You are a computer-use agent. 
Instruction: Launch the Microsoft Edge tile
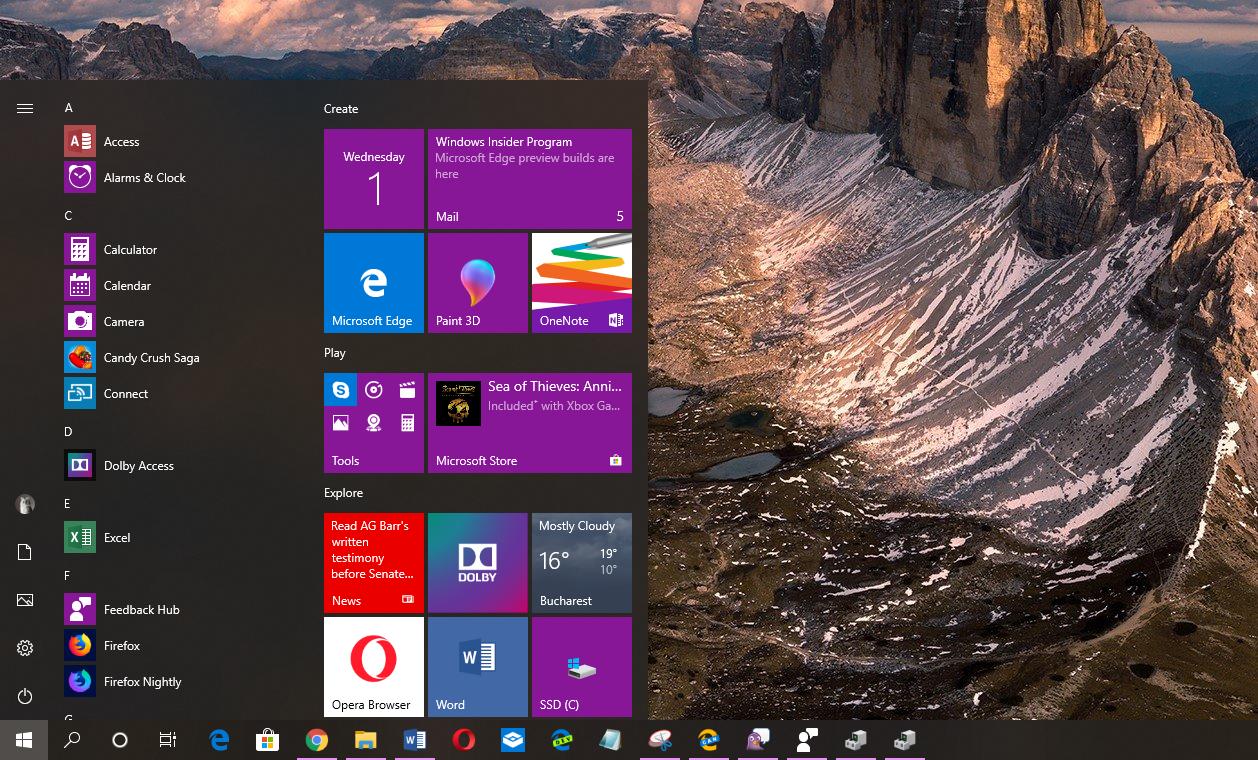(x=374, y=283)
